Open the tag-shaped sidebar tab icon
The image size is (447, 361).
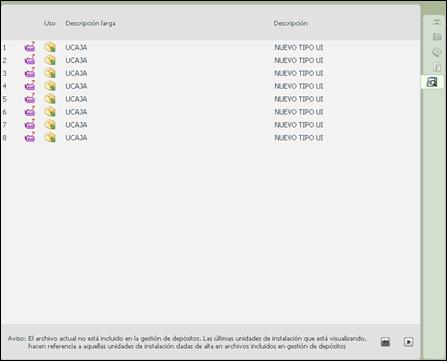(x=437, y=52)
